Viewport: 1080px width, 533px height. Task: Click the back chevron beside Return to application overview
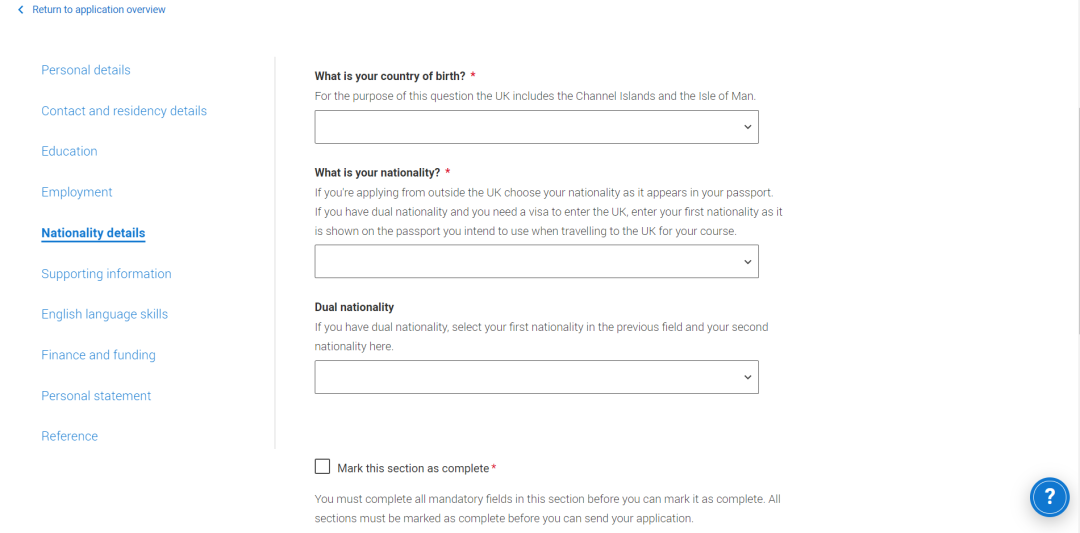point(21,10)
